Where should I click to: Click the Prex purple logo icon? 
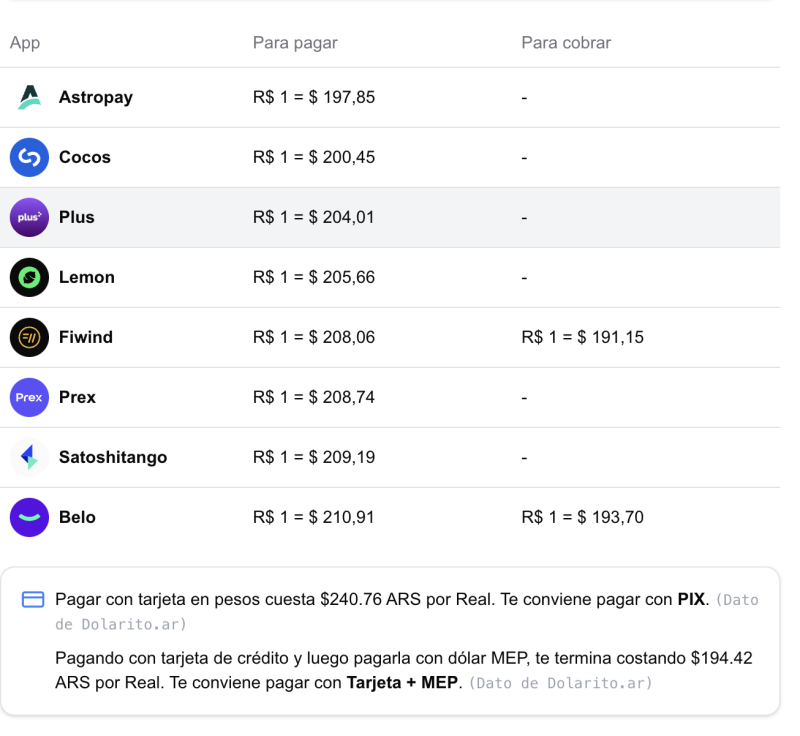[x=29, y=397]
